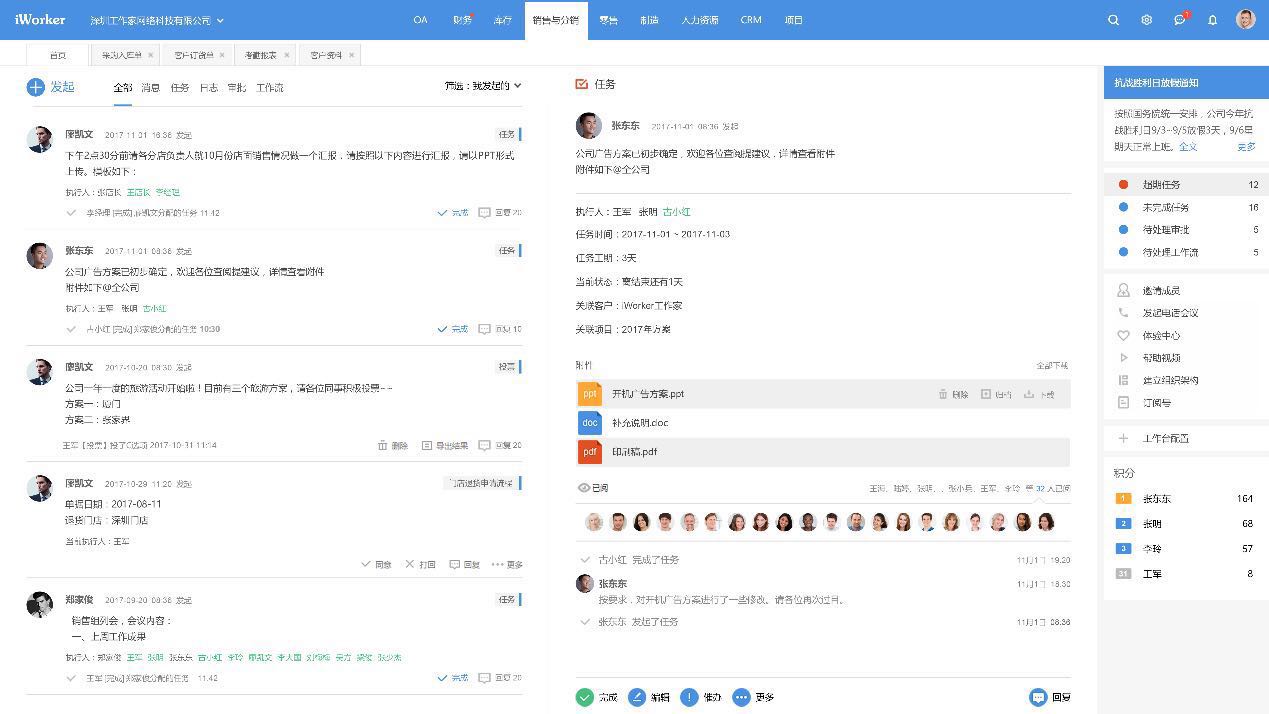Close the 客户订货单 tab
This screenshot has height=714, width=1269.
pos(222,55)
